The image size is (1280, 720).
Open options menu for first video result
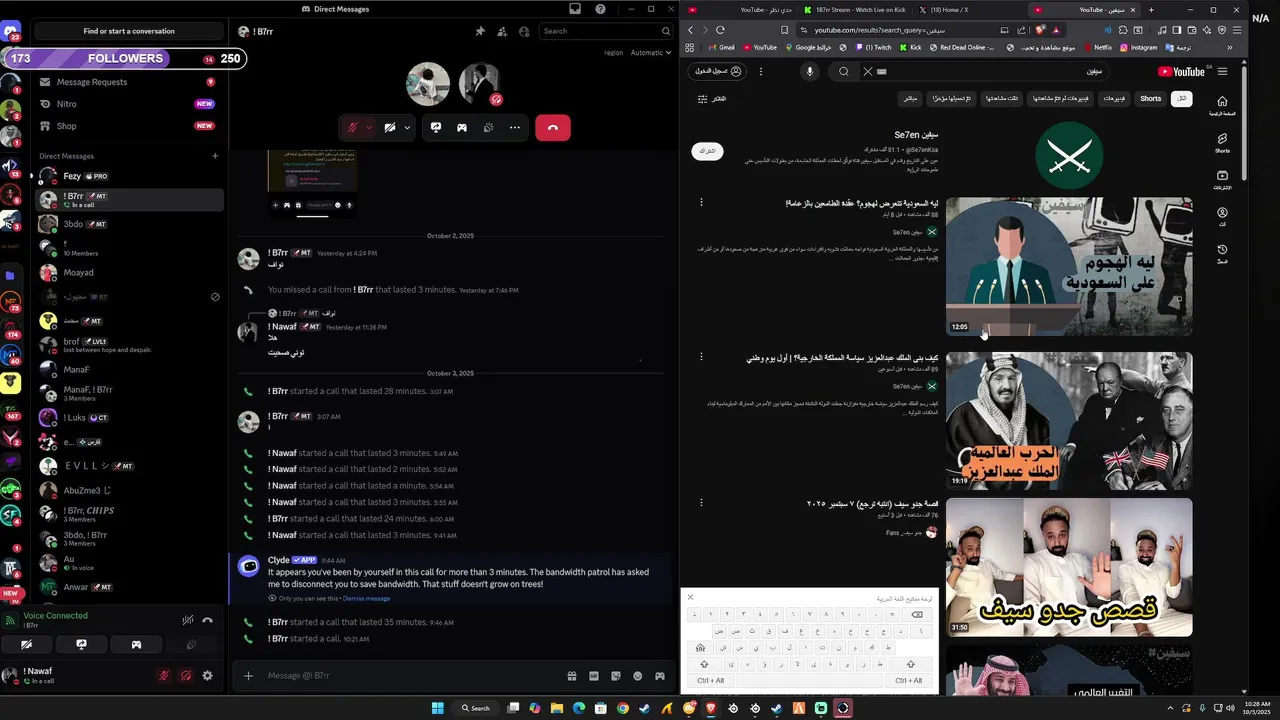tap(701, 202)
